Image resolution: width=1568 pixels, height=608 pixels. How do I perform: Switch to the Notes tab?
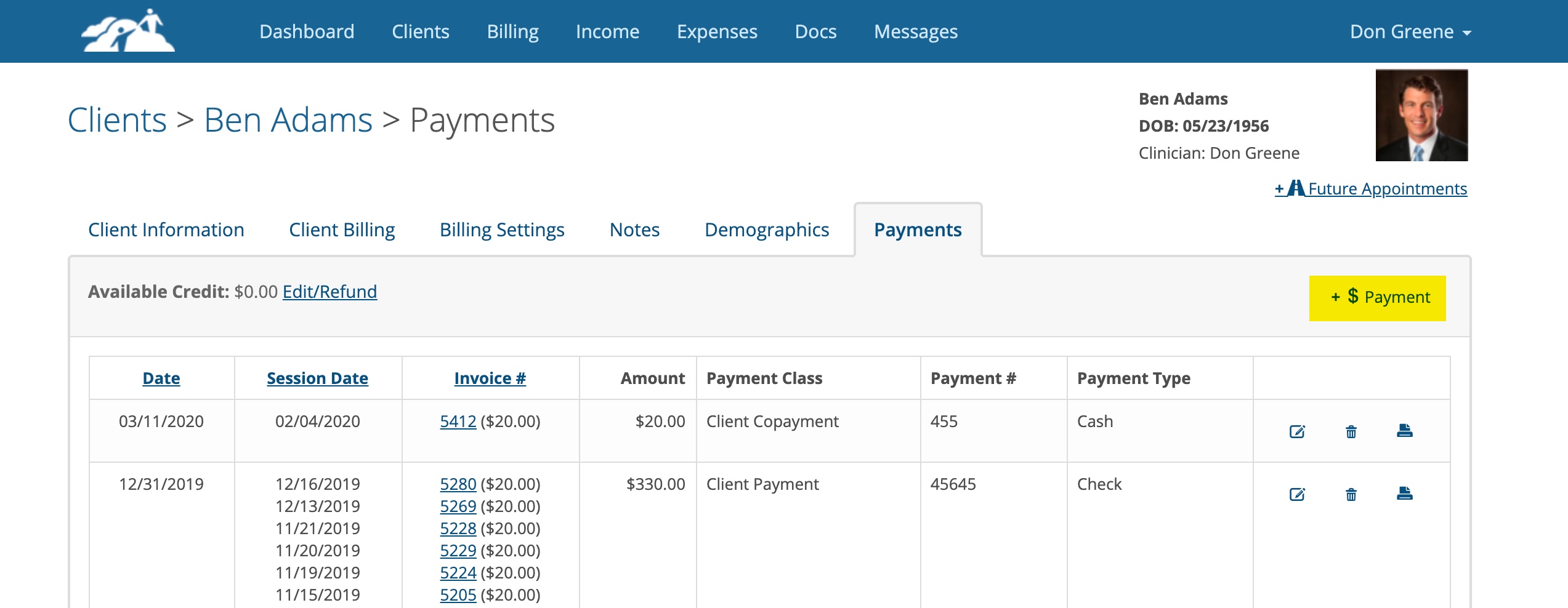coord(634,230)
